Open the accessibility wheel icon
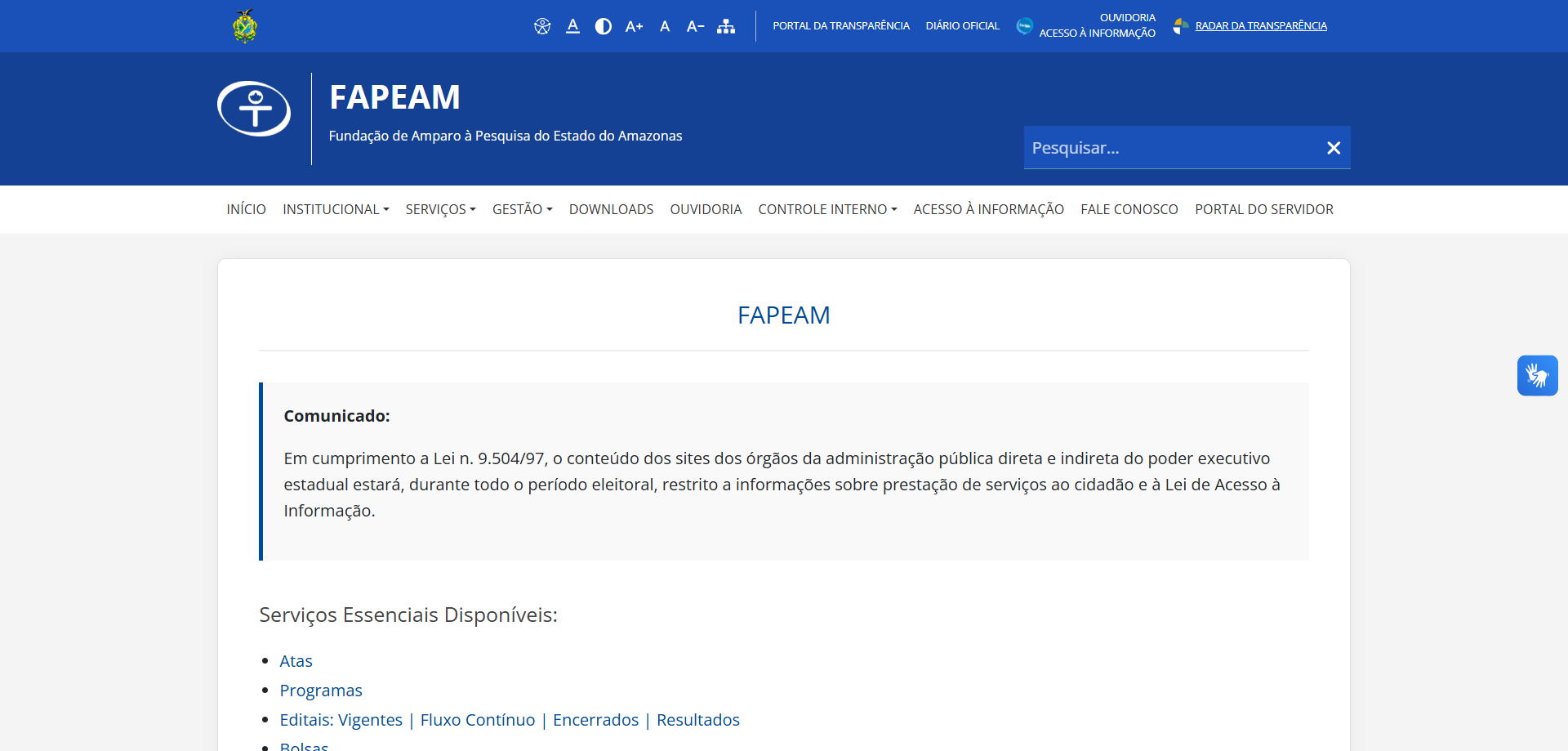 pyautogui.click(x=542, y=26)
